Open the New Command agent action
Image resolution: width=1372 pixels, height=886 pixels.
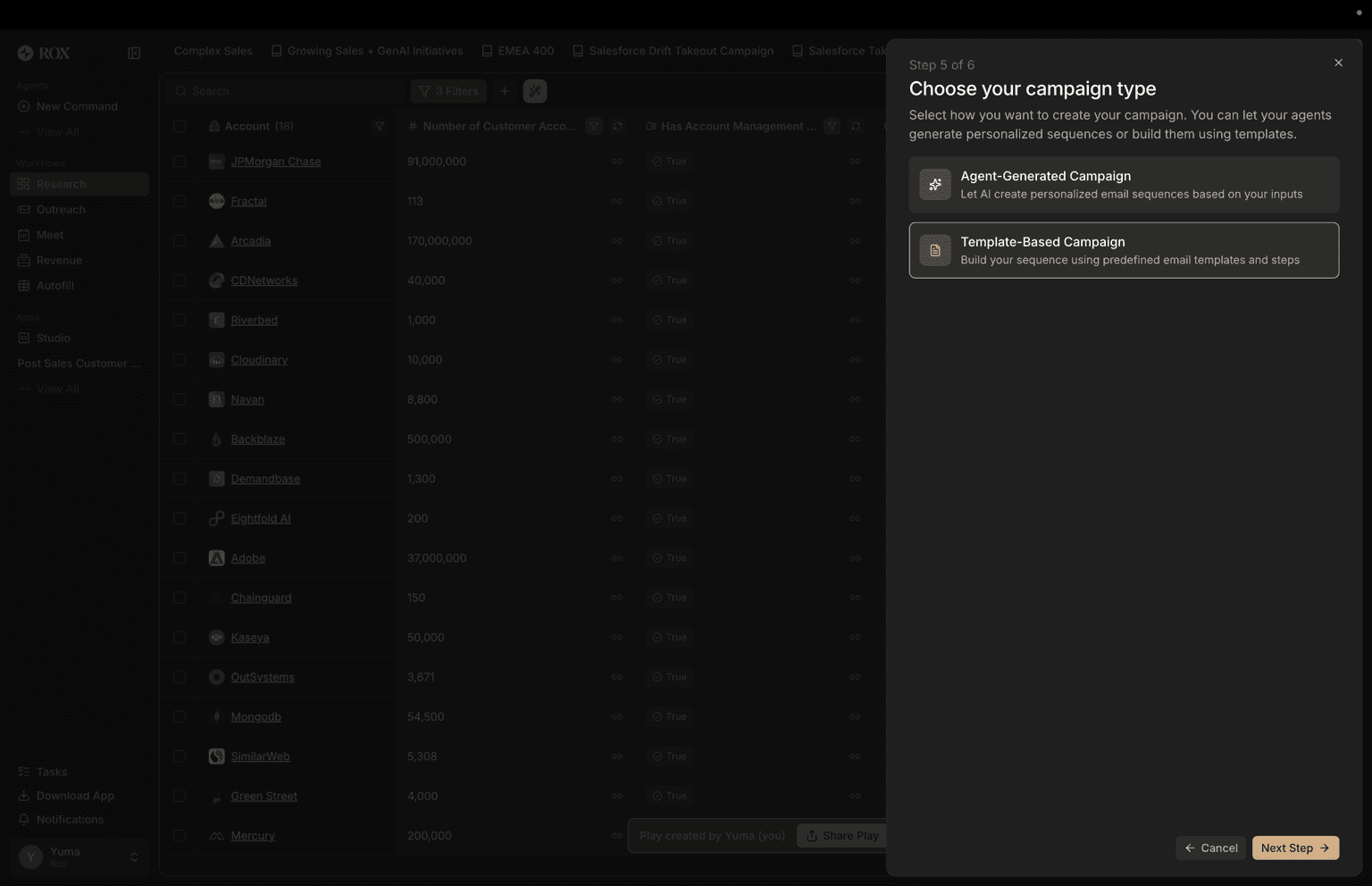coord(77,105)
